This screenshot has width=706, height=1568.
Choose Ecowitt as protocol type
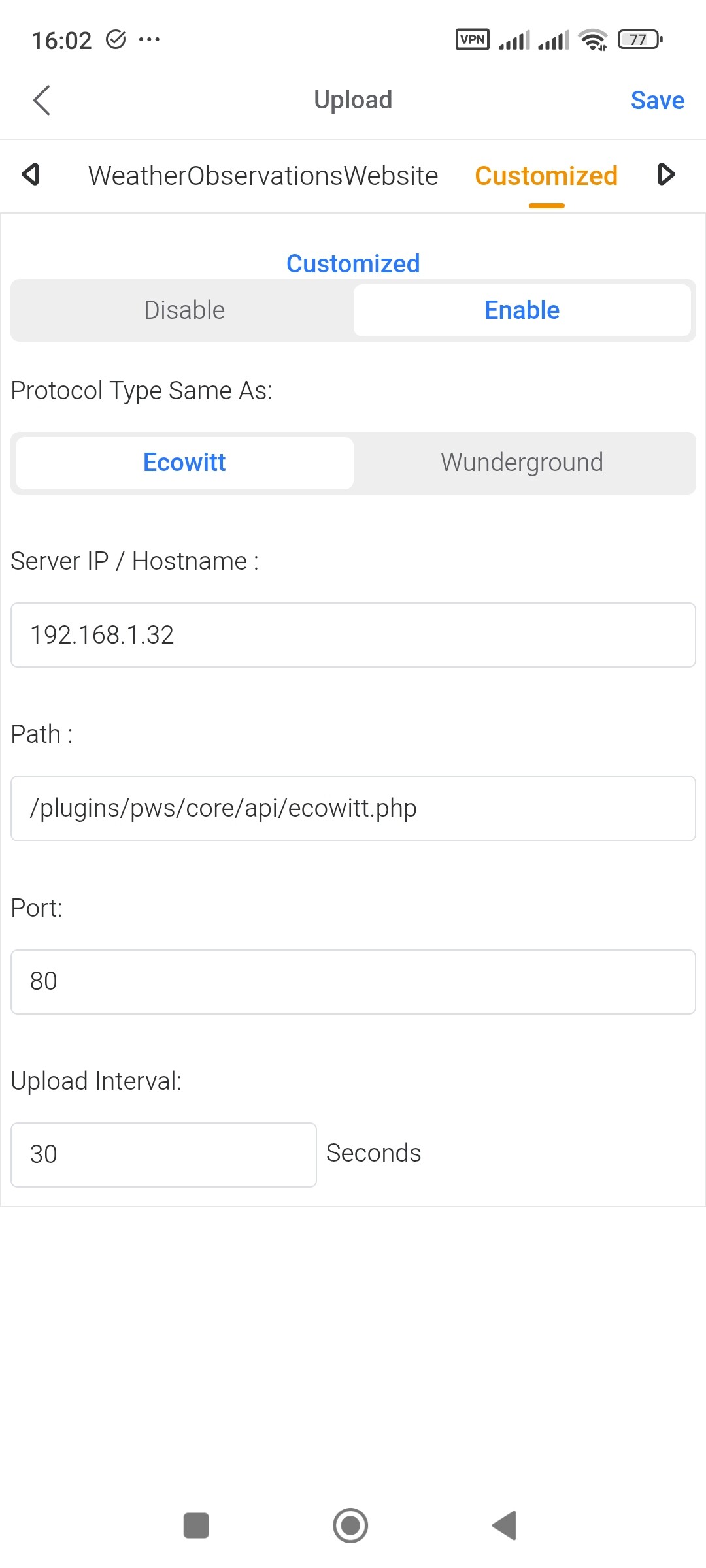pyautogui.click(x=184, y=463)
